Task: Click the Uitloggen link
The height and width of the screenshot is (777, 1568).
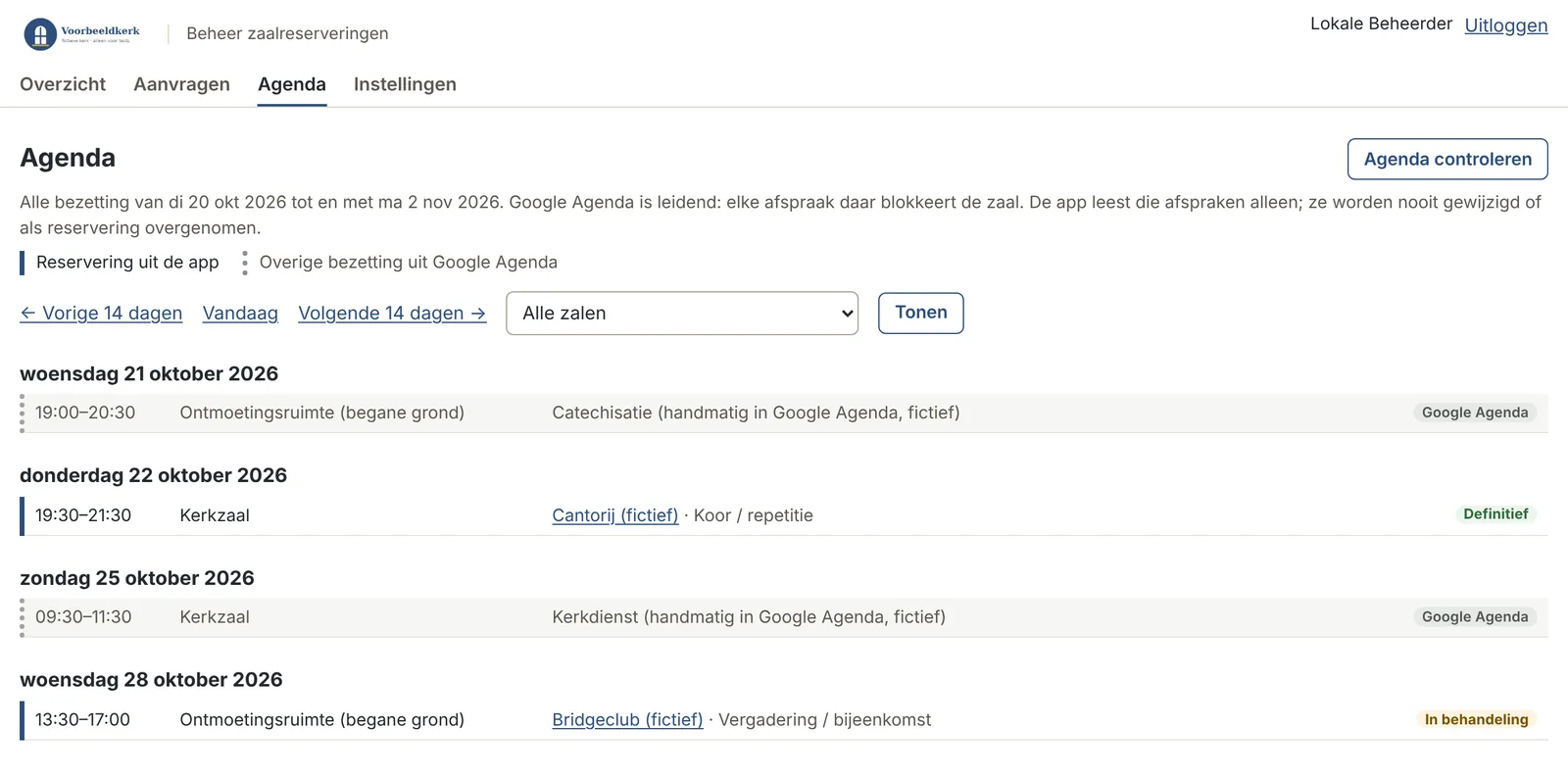Action: [1506, 25]
